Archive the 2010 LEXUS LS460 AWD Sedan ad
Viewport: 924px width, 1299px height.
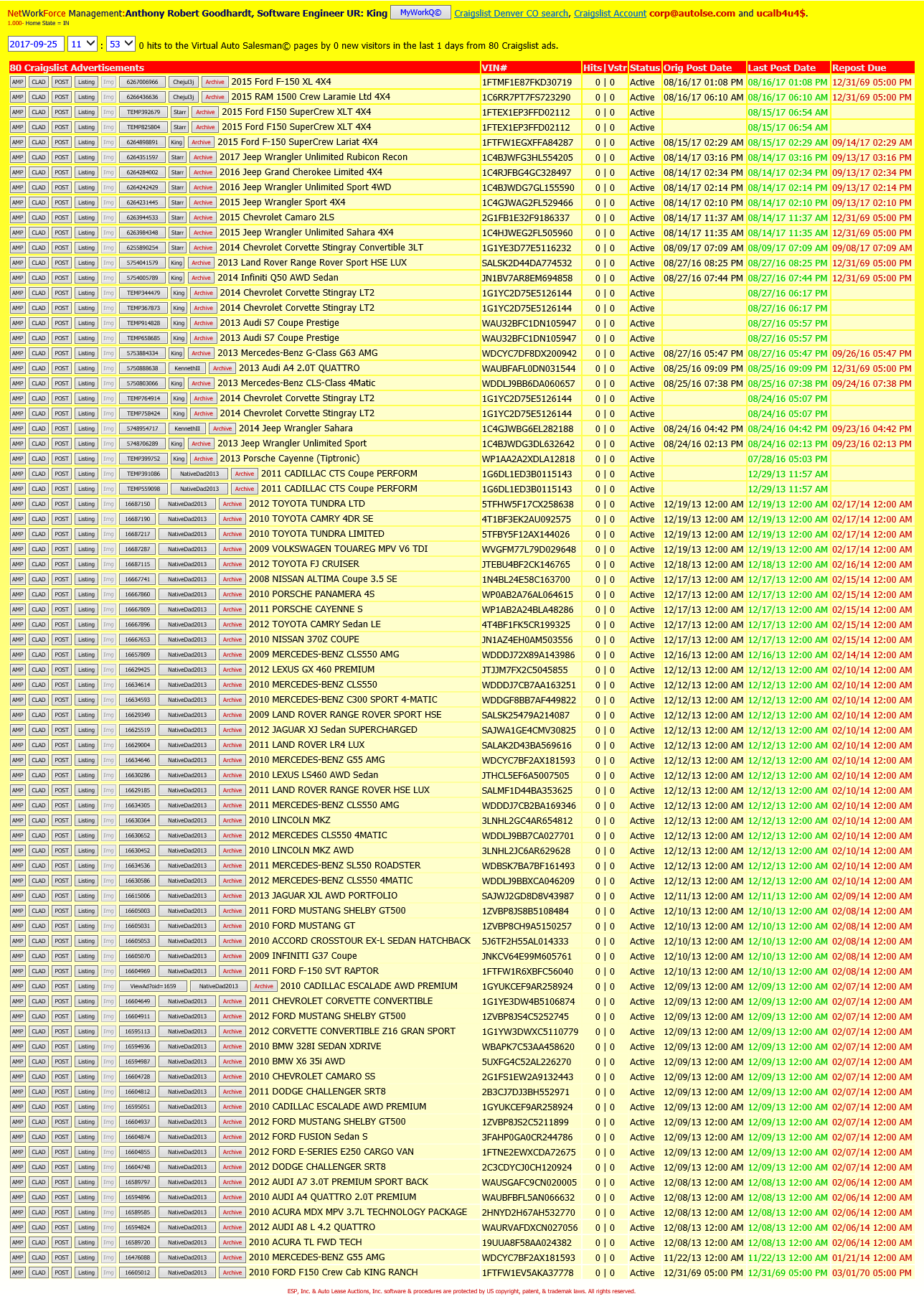232,775
